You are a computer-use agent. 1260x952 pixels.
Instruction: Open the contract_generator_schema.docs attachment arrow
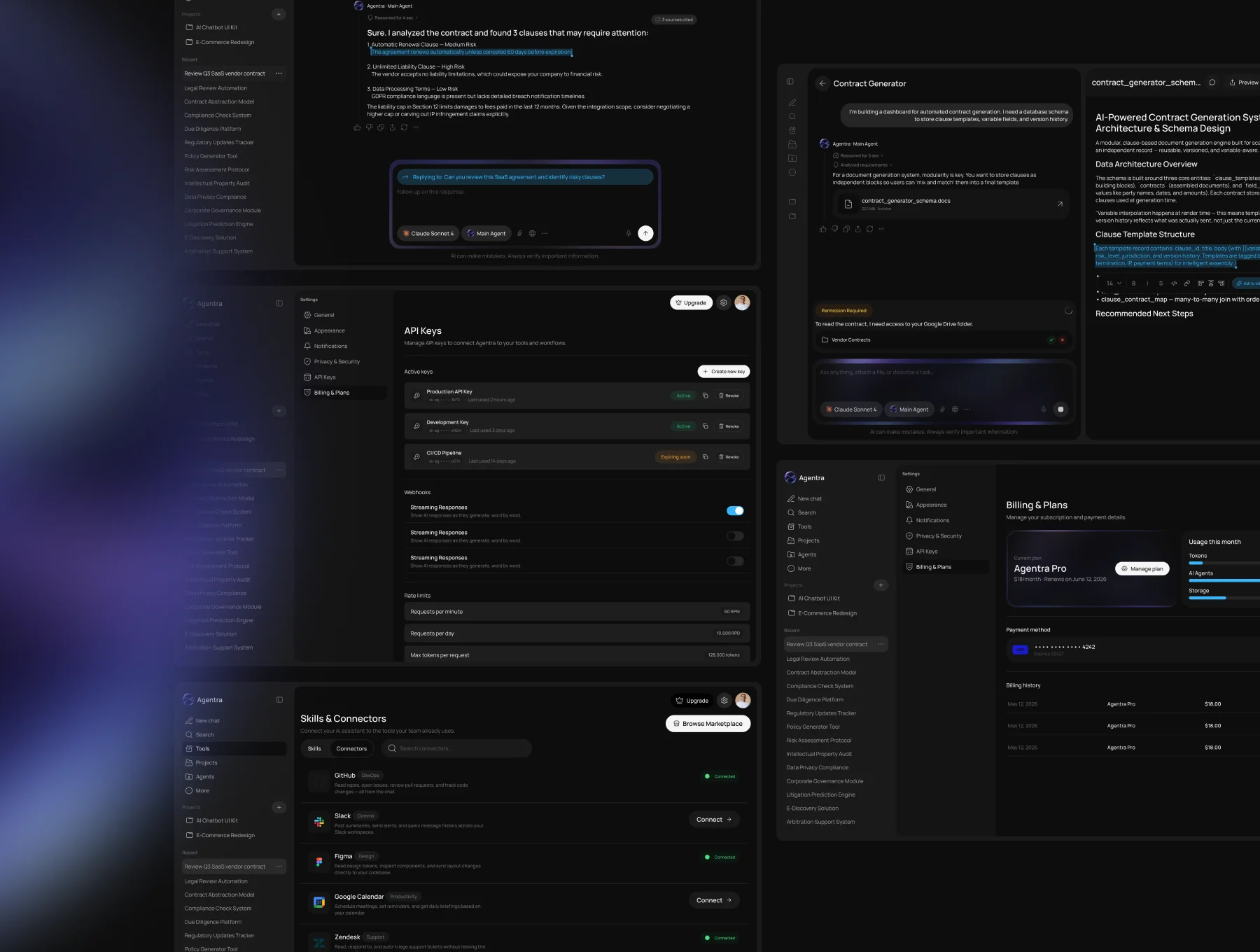click(x=1060, y=204)
